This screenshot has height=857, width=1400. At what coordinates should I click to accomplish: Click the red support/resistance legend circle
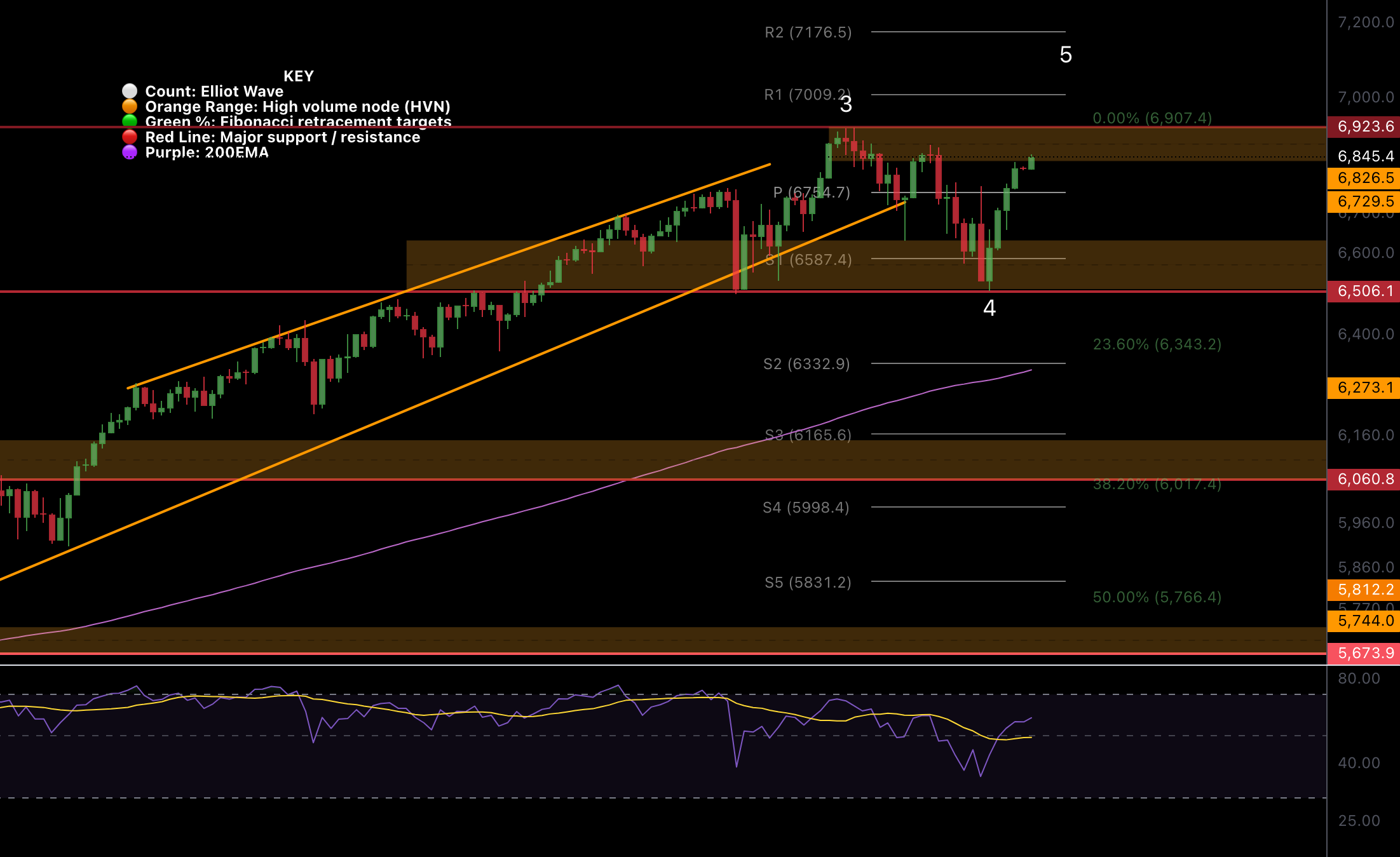pos(130,137)
